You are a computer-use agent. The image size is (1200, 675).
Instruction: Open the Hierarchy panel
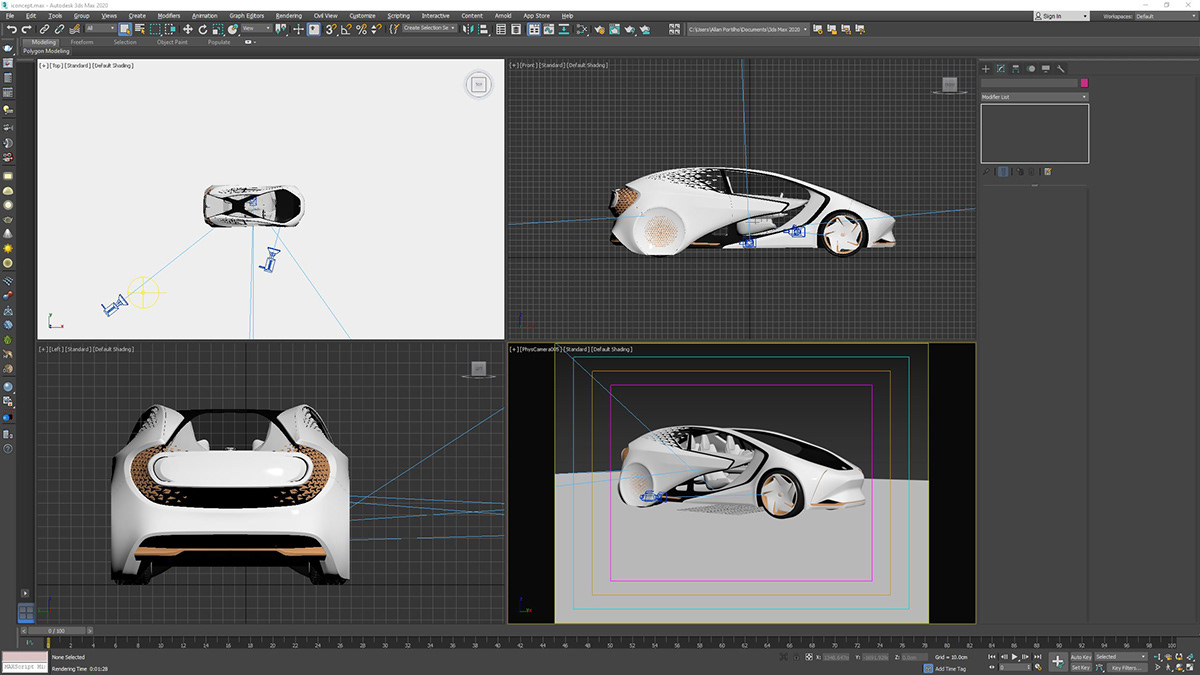[1015, 69]
